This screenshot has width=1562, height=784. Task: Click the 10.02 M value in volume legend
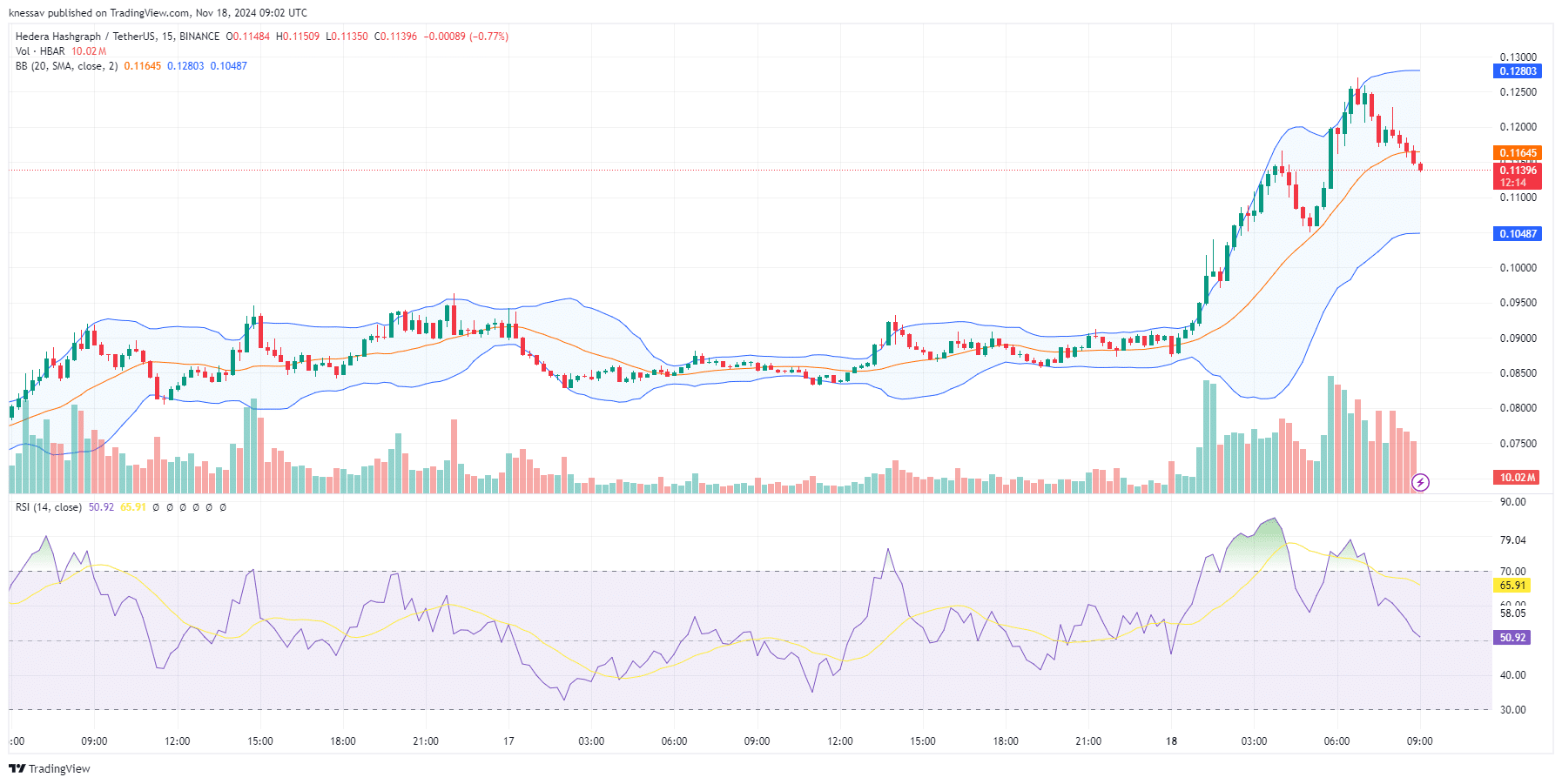(89, 51)
